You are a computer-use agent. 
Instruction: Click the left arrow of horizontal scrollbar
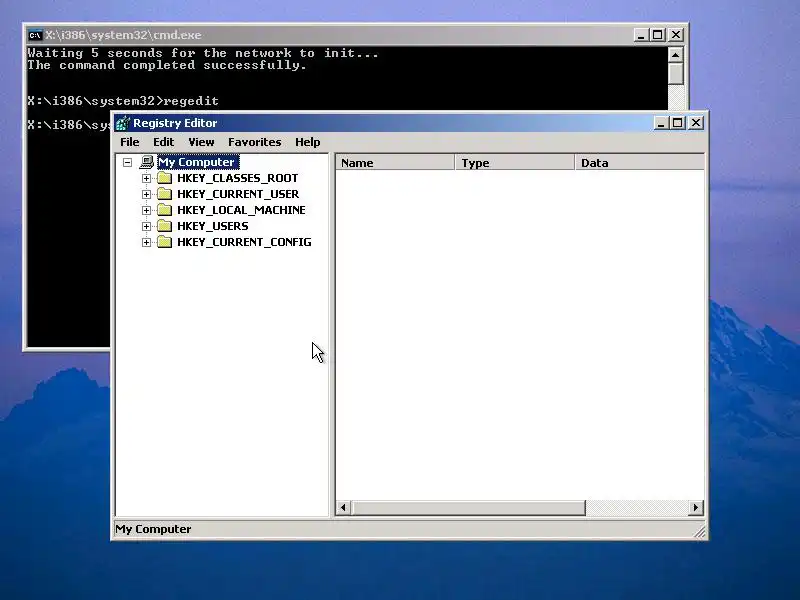(343, 508)
